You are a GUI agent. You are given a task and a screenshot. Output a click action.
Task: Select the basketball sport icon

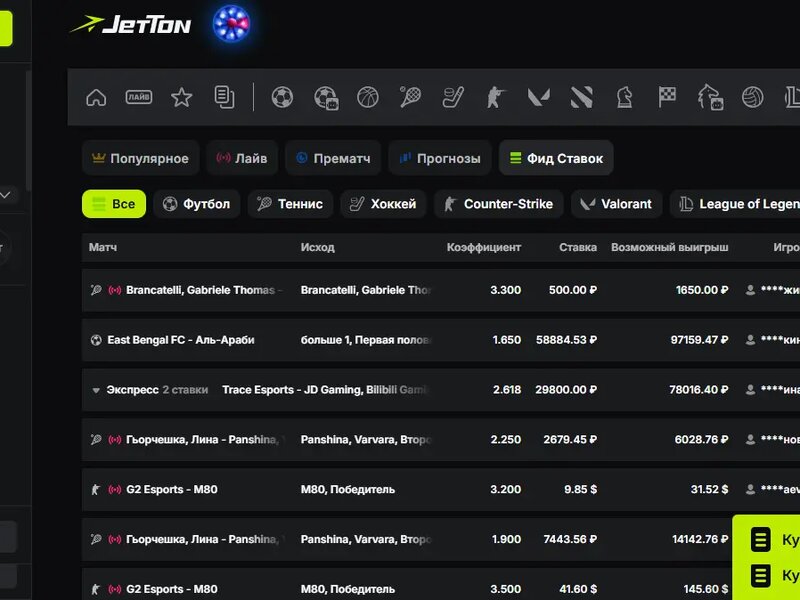(x=368, y=97)
